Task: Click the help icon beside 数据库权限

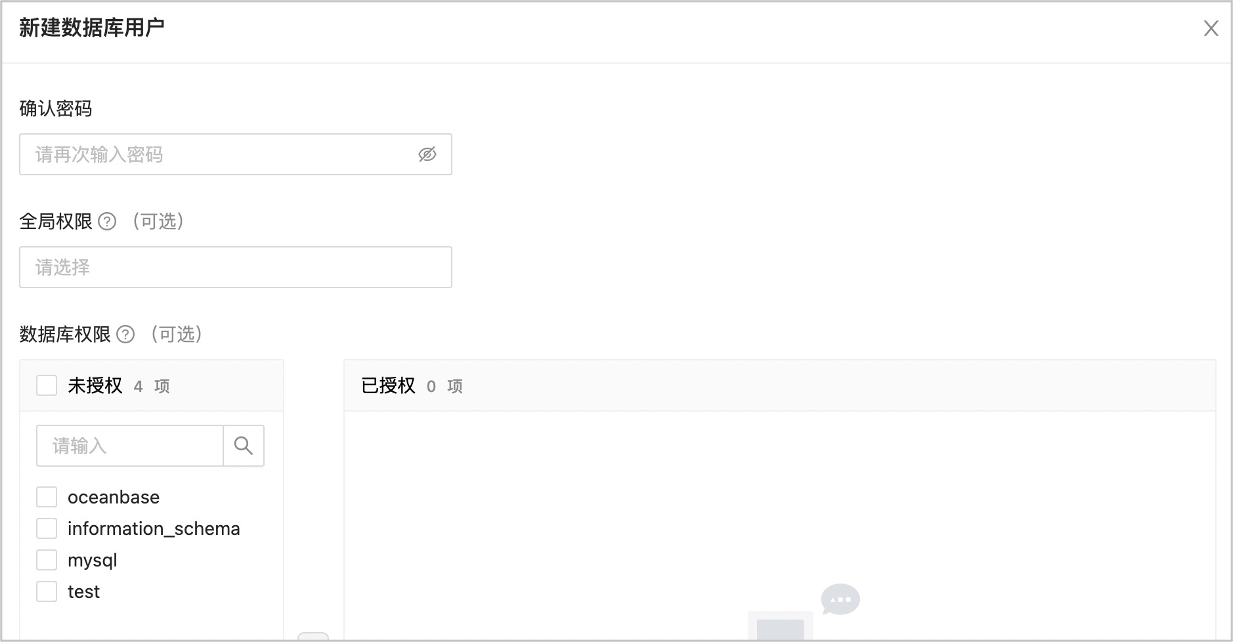Action: pos(126,335)
